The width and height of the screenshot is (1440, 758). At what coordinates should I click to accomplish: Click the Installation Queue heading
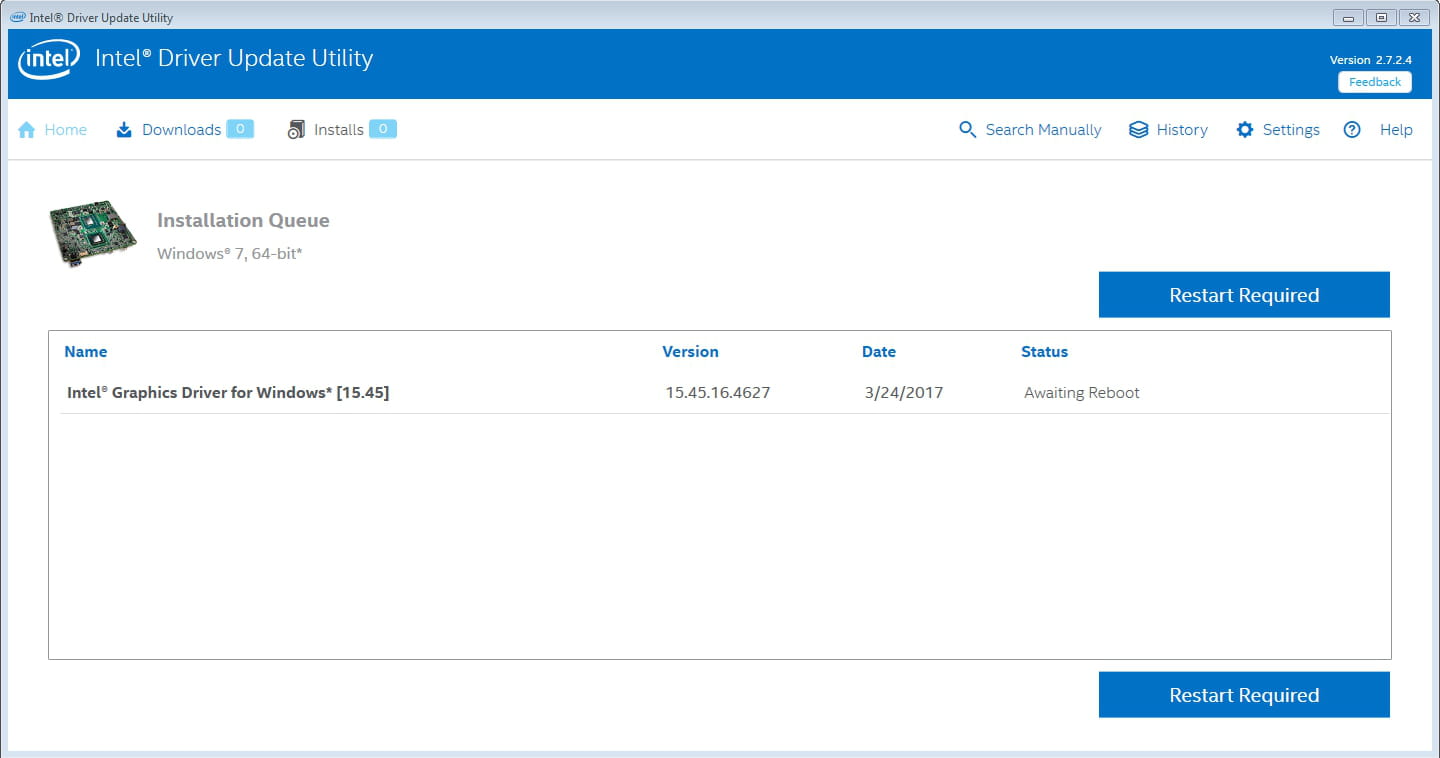243,221
